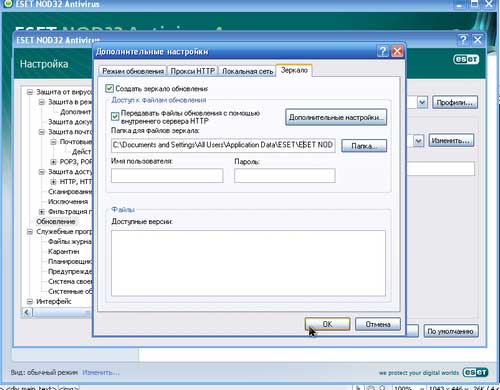Click inside the Доступные версии list box
500x390 pixels.
pyautogui.click(x=248, y=263)
